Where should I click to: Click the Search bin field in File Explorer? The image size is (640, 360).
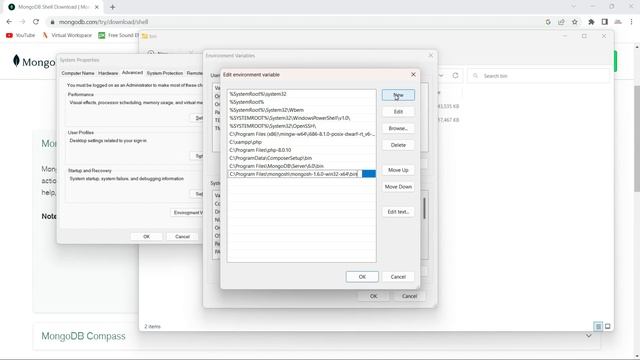click(x=539, y=76)
